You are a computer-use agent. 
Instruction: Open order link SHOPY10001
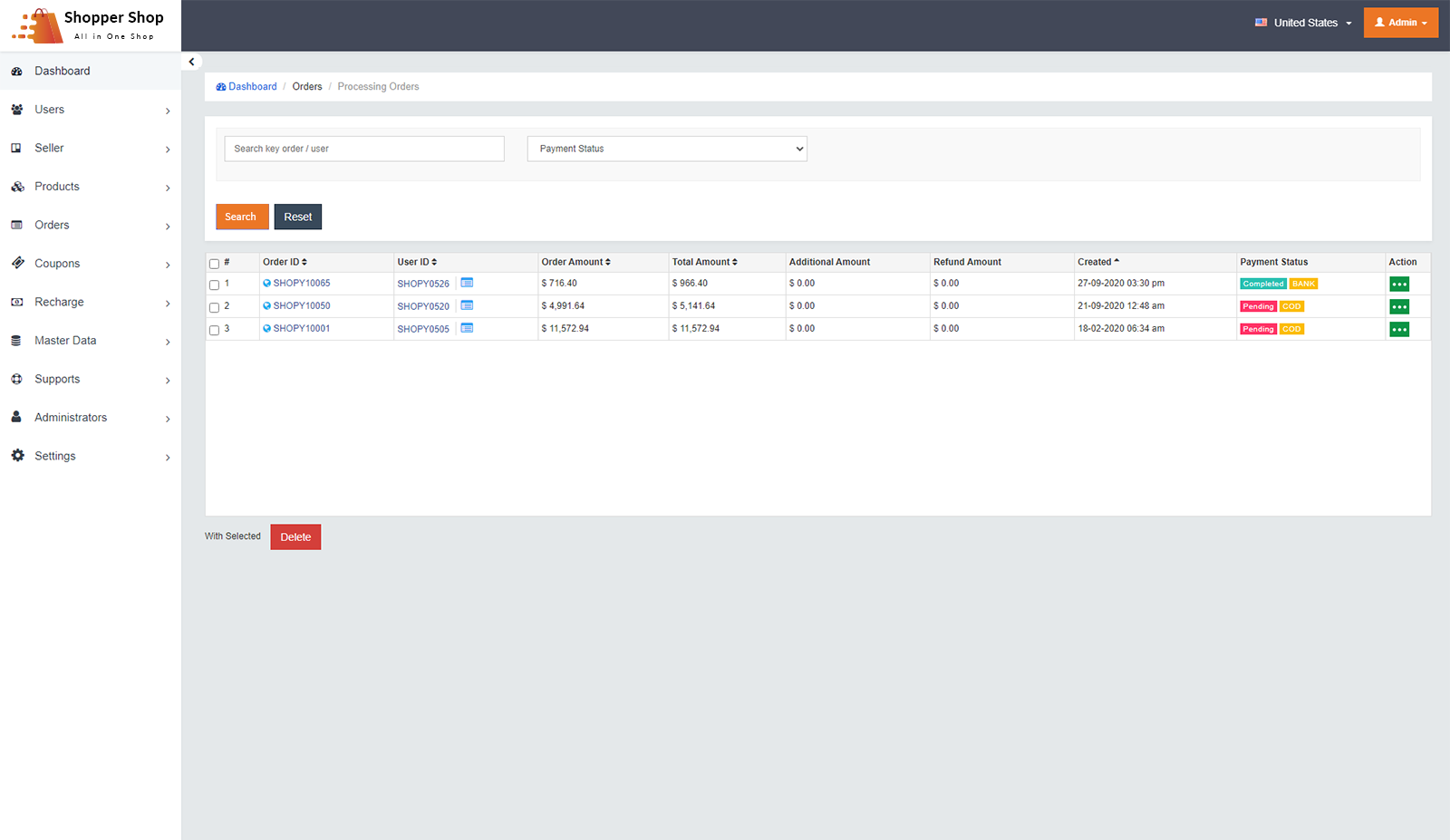302,328
